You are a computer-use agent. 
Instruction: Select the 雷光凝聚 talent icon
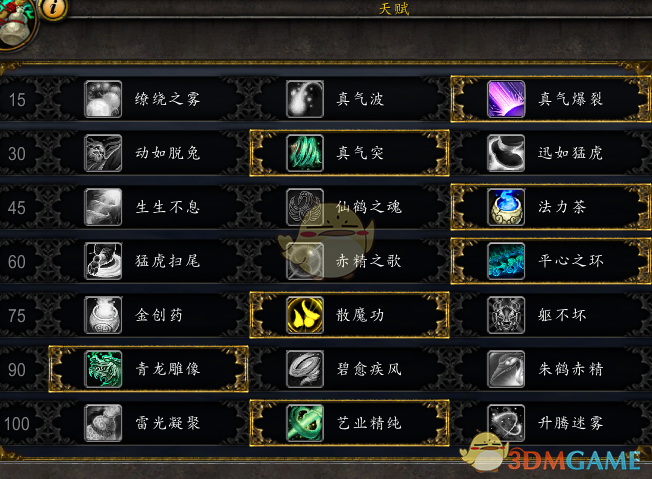tap(103, 423)
